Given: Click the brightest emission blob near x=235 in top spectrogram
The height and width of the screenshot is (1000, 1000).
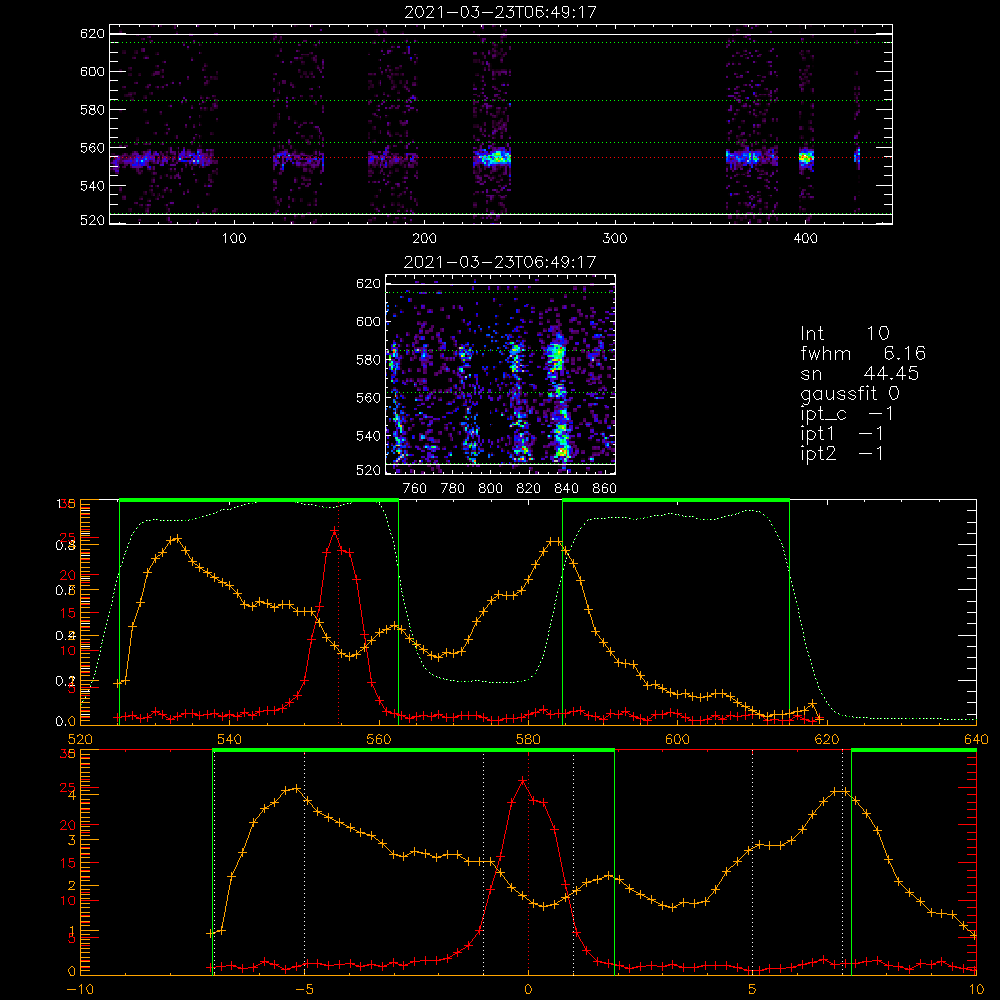Looking at the screenshot, I should coord(493,157).
